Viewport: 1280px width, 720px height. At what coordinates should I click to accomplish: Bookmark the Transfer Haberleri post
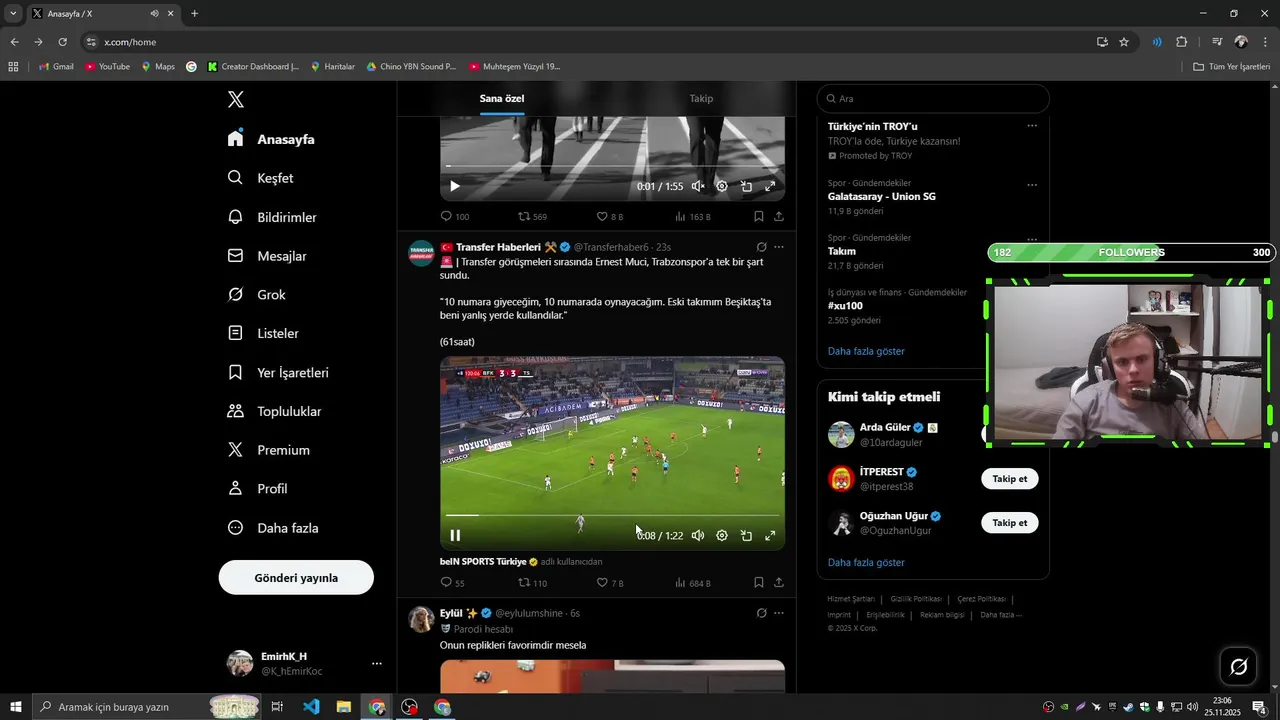(758, 583)
